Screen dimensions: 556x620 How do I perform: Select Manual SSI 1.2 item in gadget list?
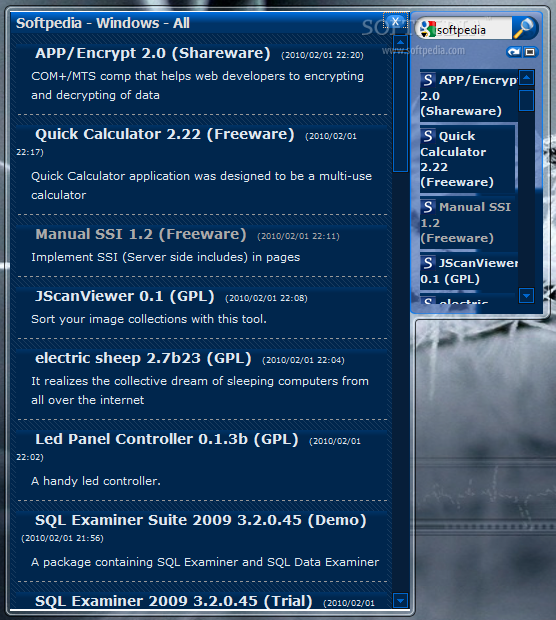click(469, 223)
